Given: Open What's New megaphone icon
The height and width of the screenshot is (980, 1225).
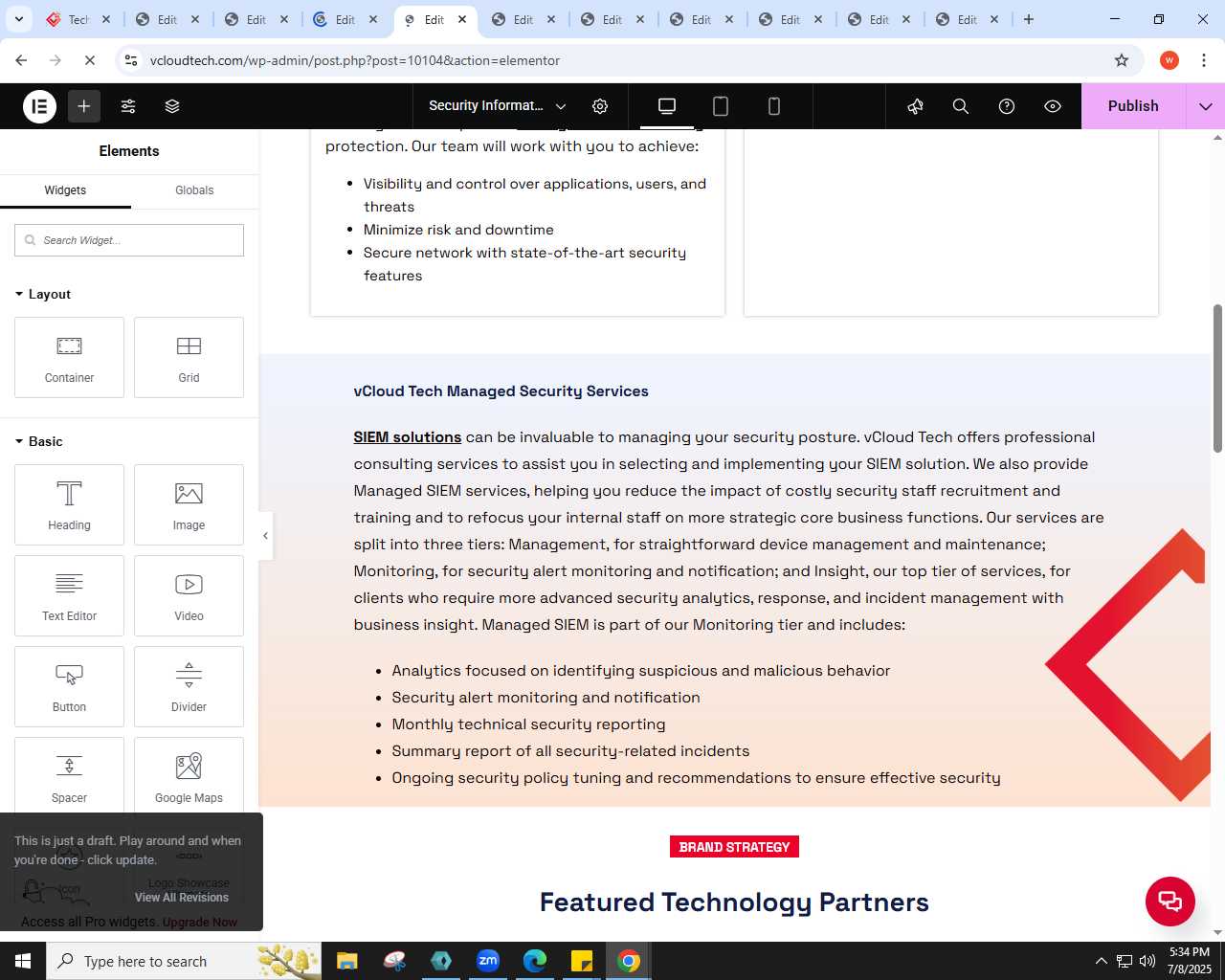Looking at the screenshot, I should tap(916, 106).
